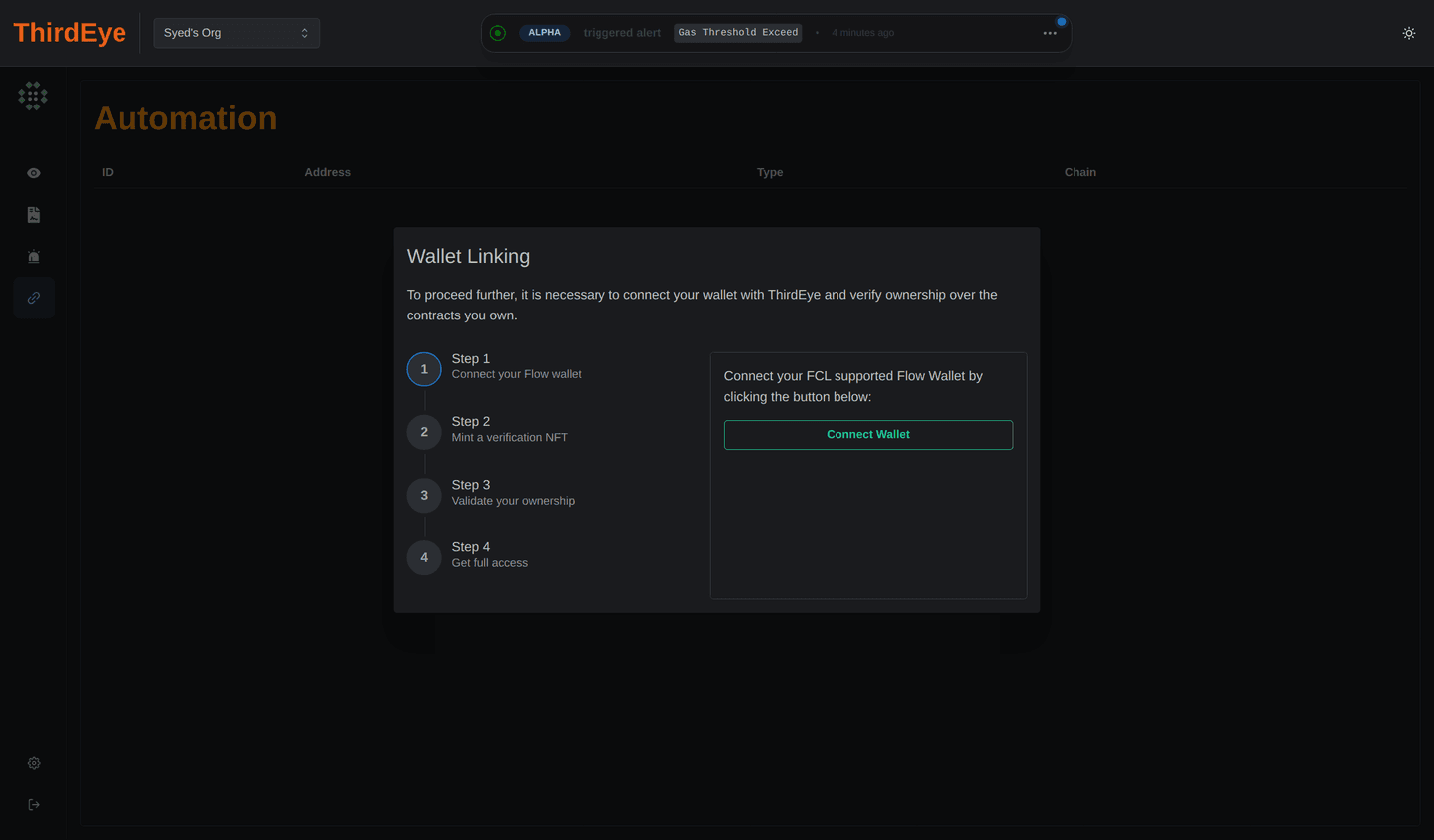Viewport: 1434px width, 840px height.
Task: Click the dotted grid app icon in sidebar
Action: point(33,96)
